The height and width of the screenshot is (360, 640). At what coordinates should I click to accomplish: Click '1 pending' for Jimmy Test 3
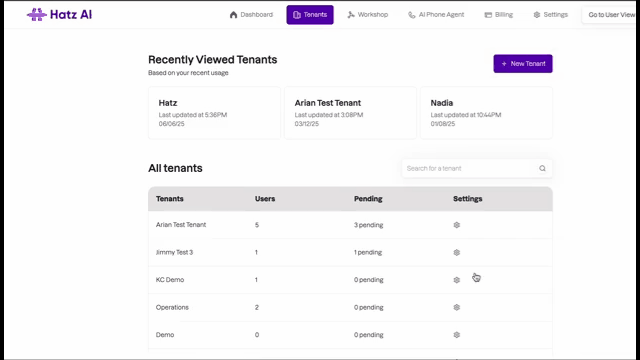(x=368, y=252)
